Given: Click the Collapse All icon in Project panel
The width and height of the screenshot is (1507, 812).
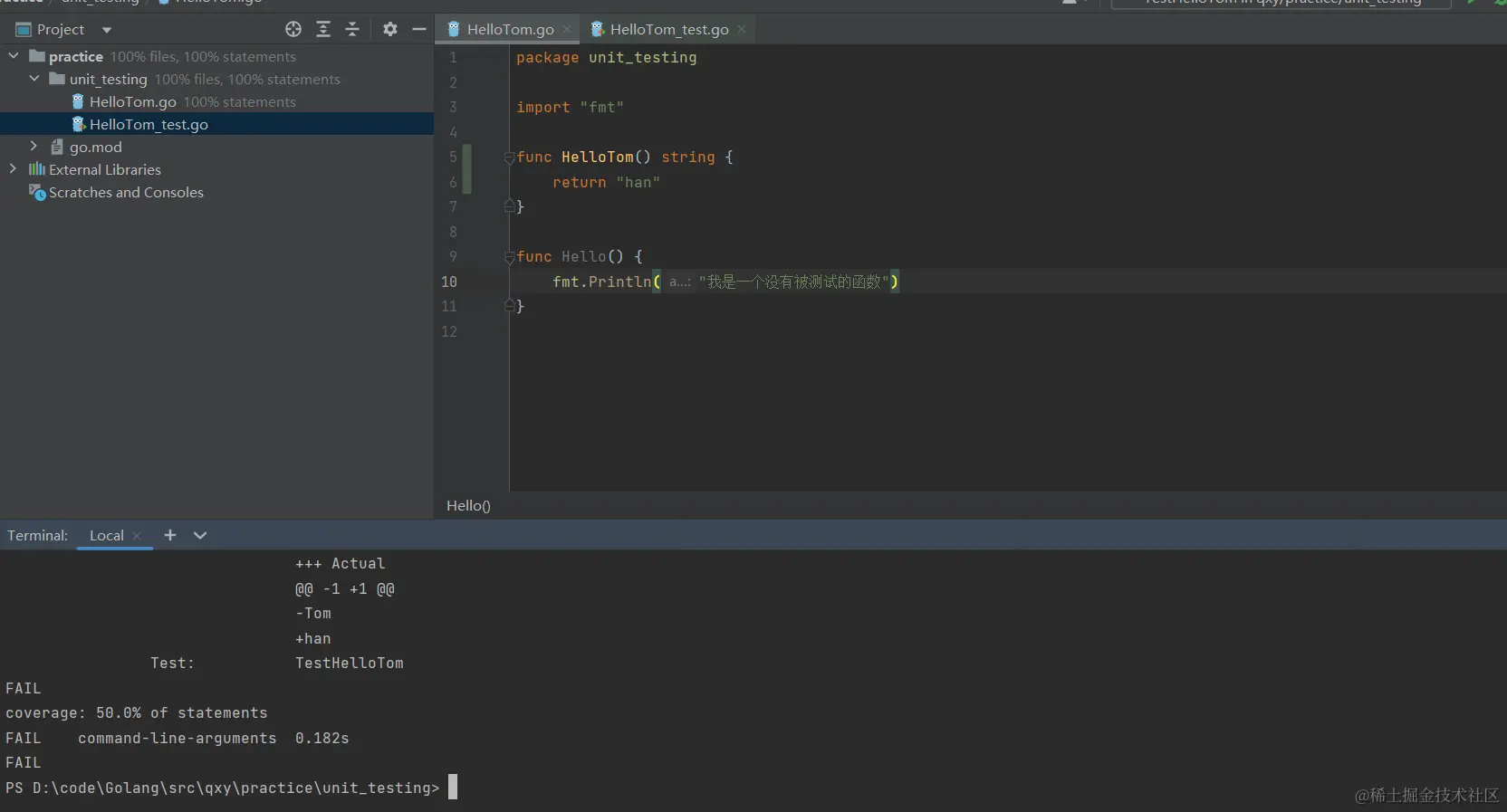Looking at the screenshot, I should point(352,29).
